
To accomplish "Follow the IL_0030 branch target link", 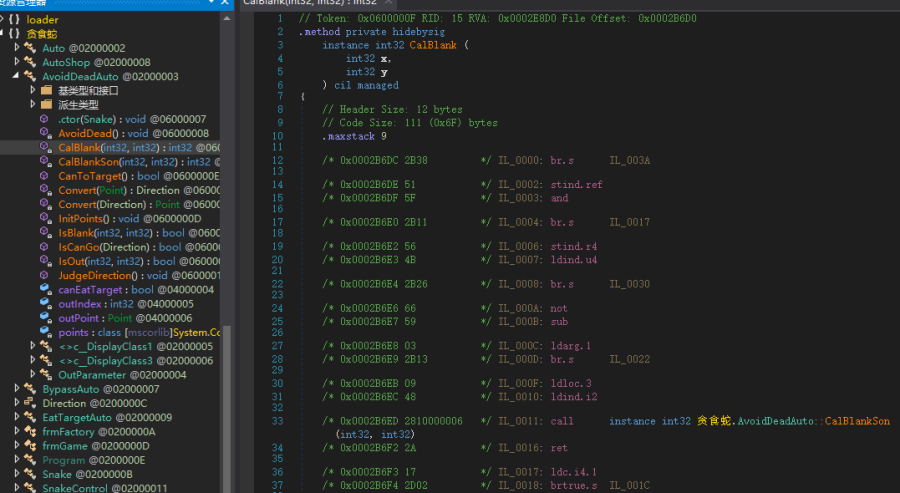I will (x=630, y=284).
